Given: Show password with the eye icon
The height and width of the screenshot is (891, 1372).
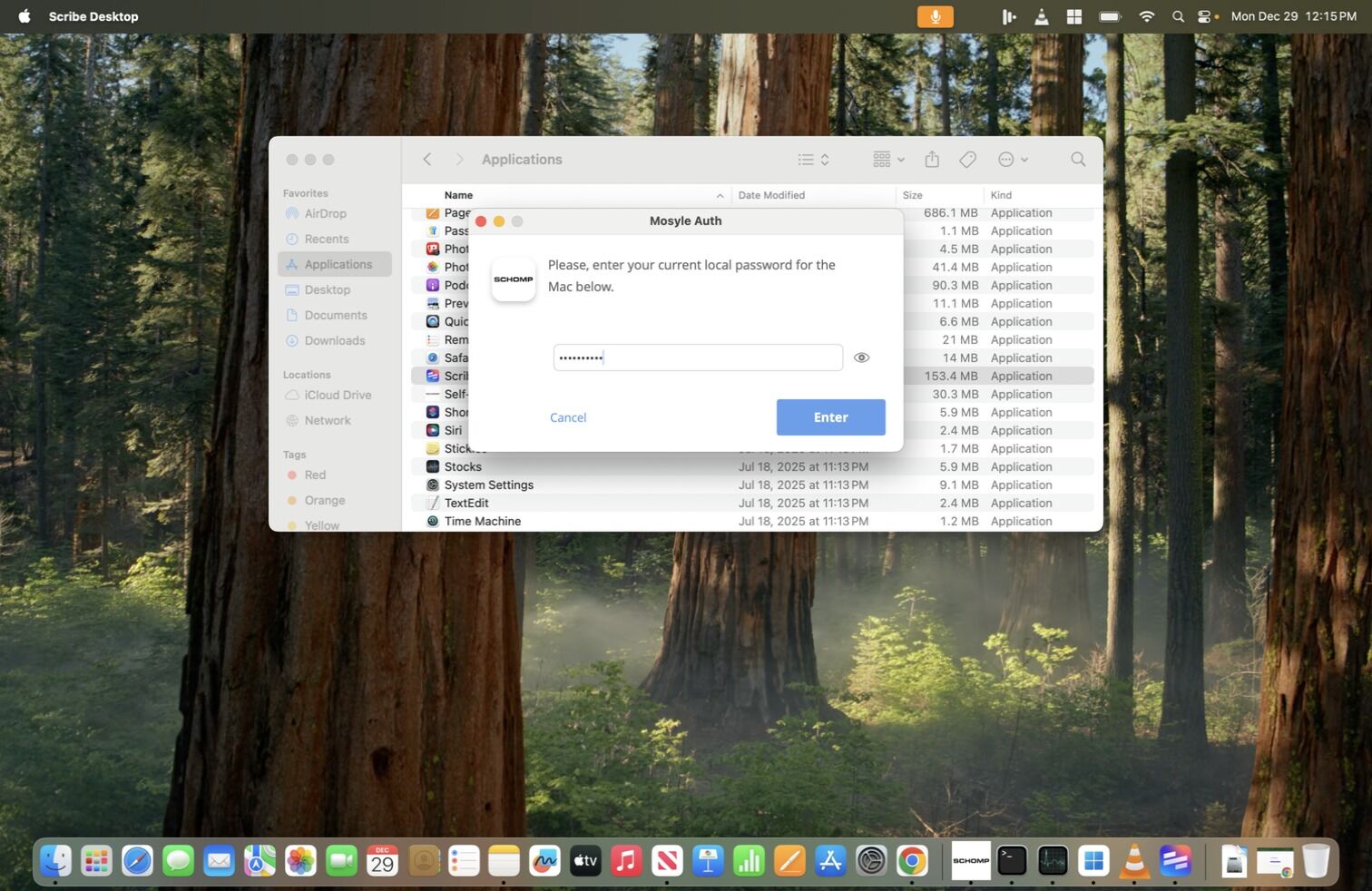Looking at the screenshot, I should coord(861,357).
